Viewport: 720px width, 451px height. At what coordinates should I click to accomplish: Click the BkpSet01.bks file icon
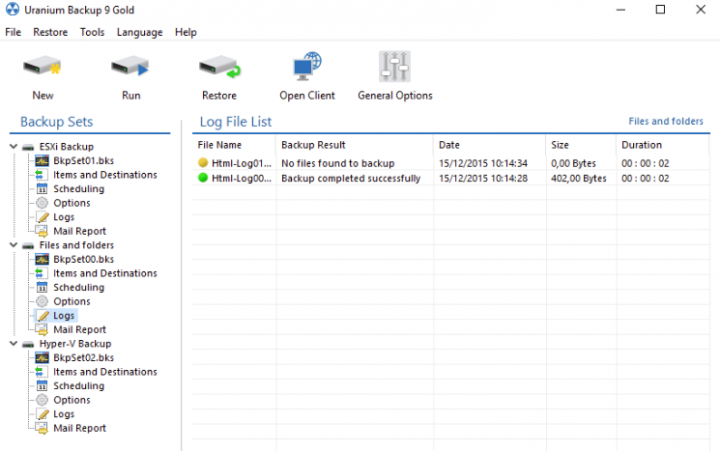42,161
